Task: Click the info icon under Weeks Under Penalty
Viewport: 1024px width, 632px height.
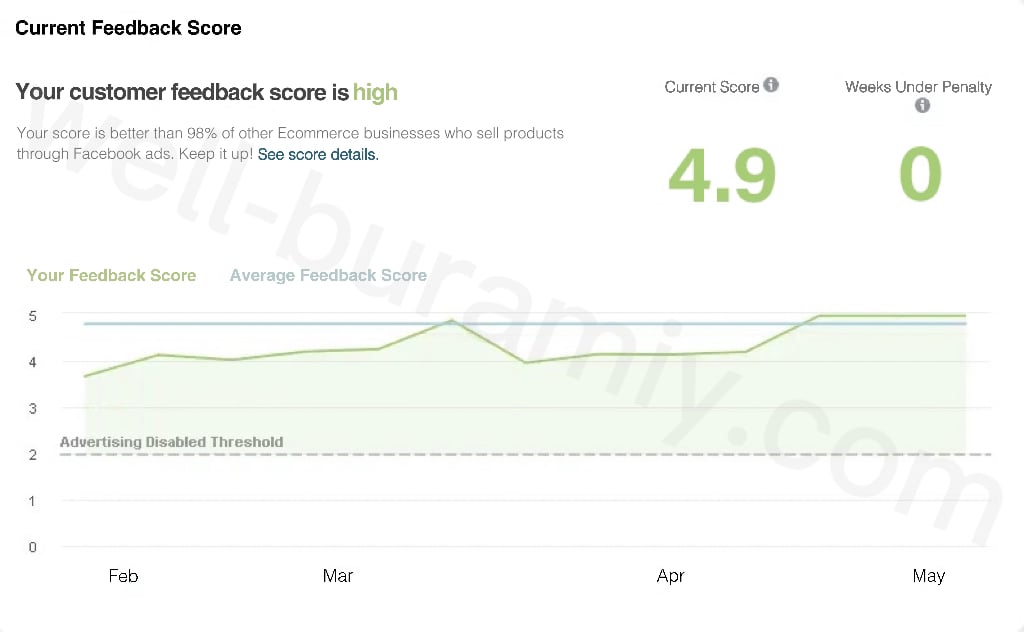Action: click(922, 105)
